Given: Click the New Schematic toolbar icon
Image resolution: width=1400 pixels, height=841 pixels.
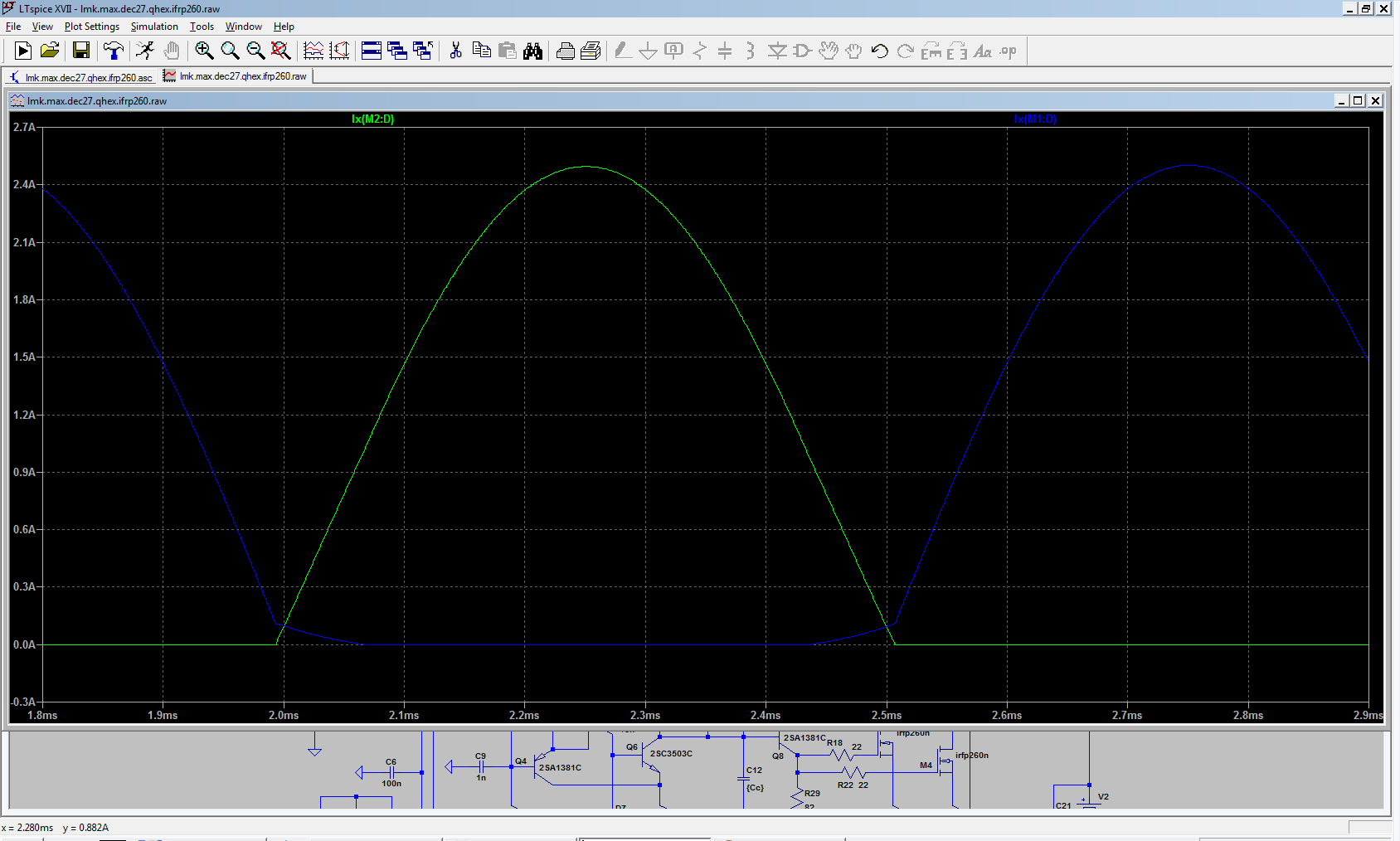Looking at the screenshot, I should pyautogui.click(x=23, y=51).
